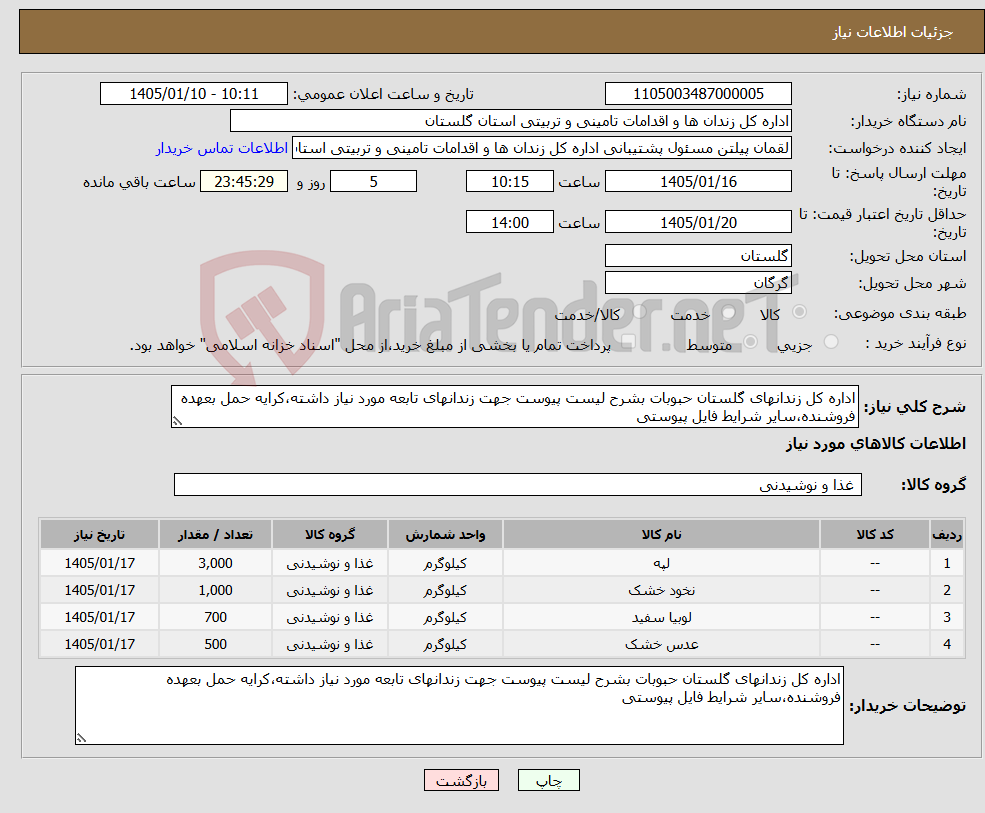
Task: Click quantity 500 in the عدس خشک row
Action: (x=215, y=644)
